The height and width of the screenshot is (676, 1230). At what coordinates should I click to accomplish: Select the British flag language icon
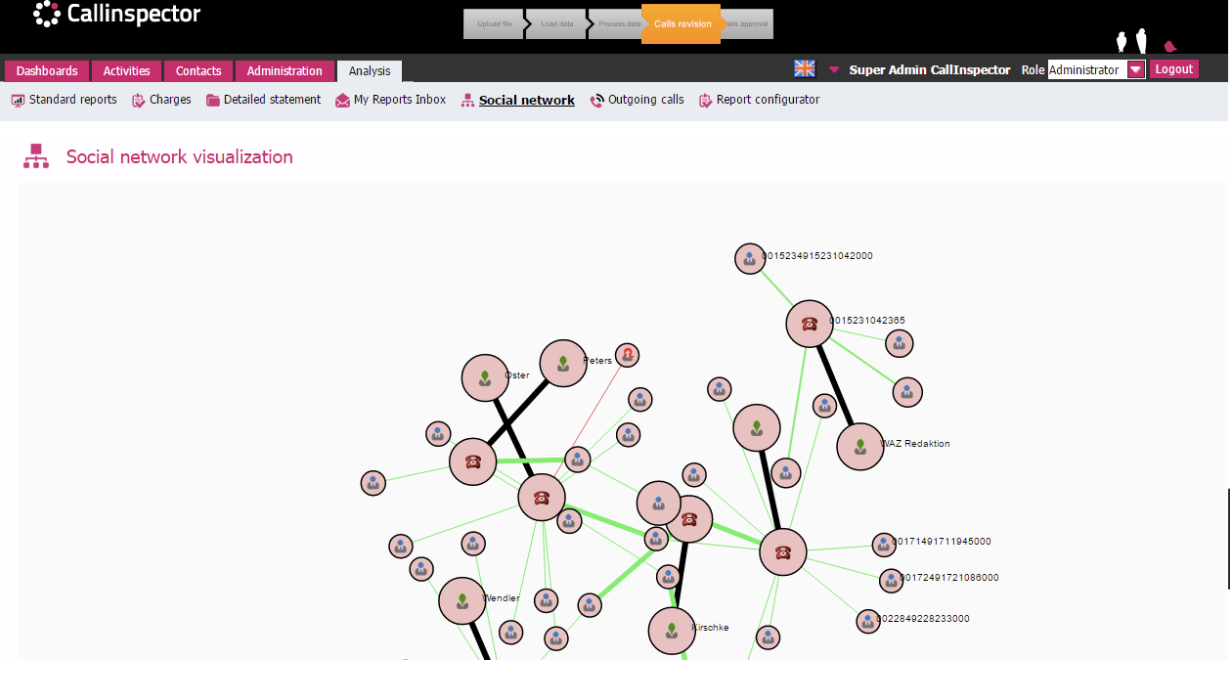point(804,68)
